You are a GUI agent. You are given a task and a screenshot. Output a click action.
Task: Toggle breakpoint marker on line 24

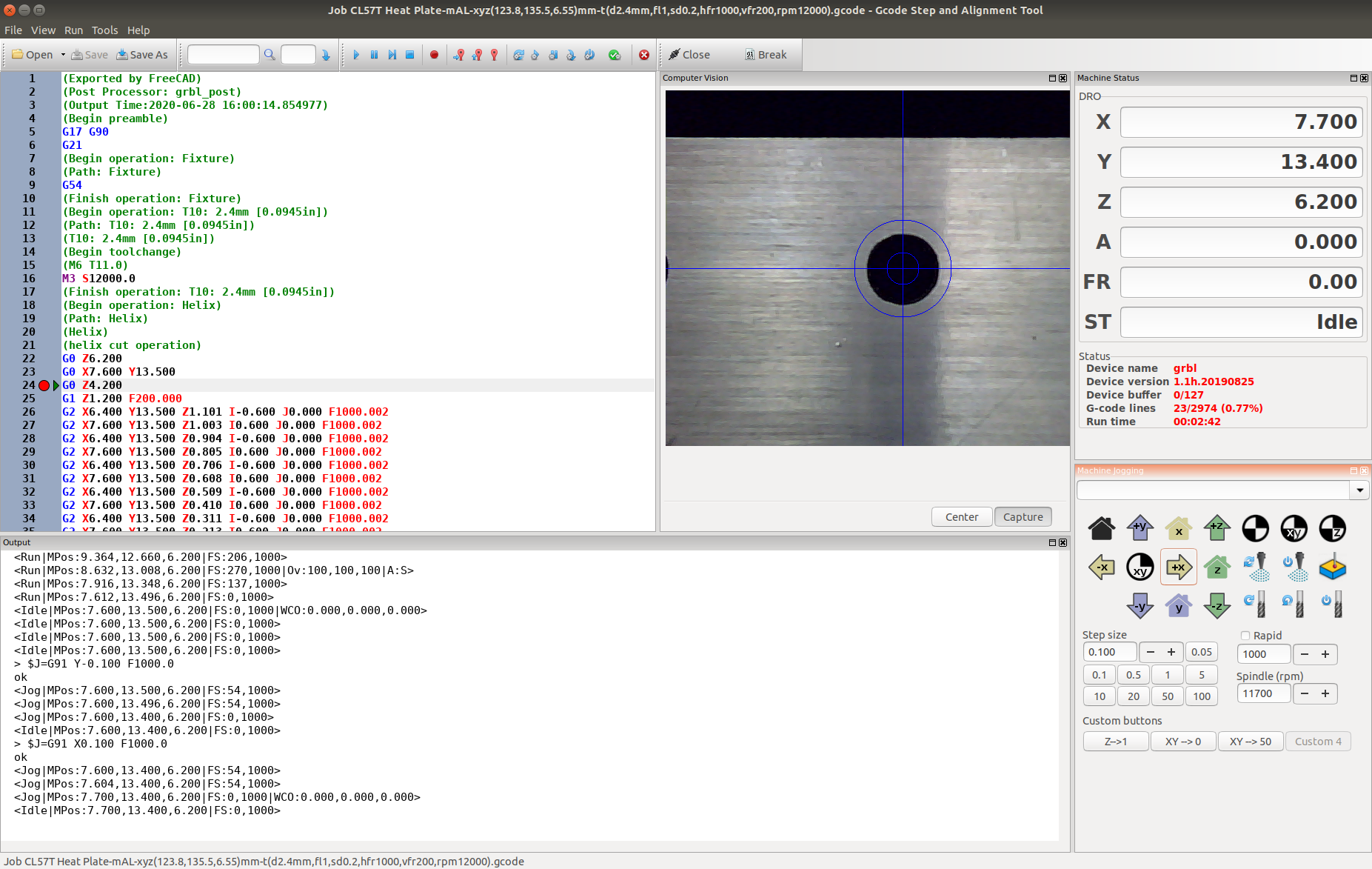pos(44,385)
